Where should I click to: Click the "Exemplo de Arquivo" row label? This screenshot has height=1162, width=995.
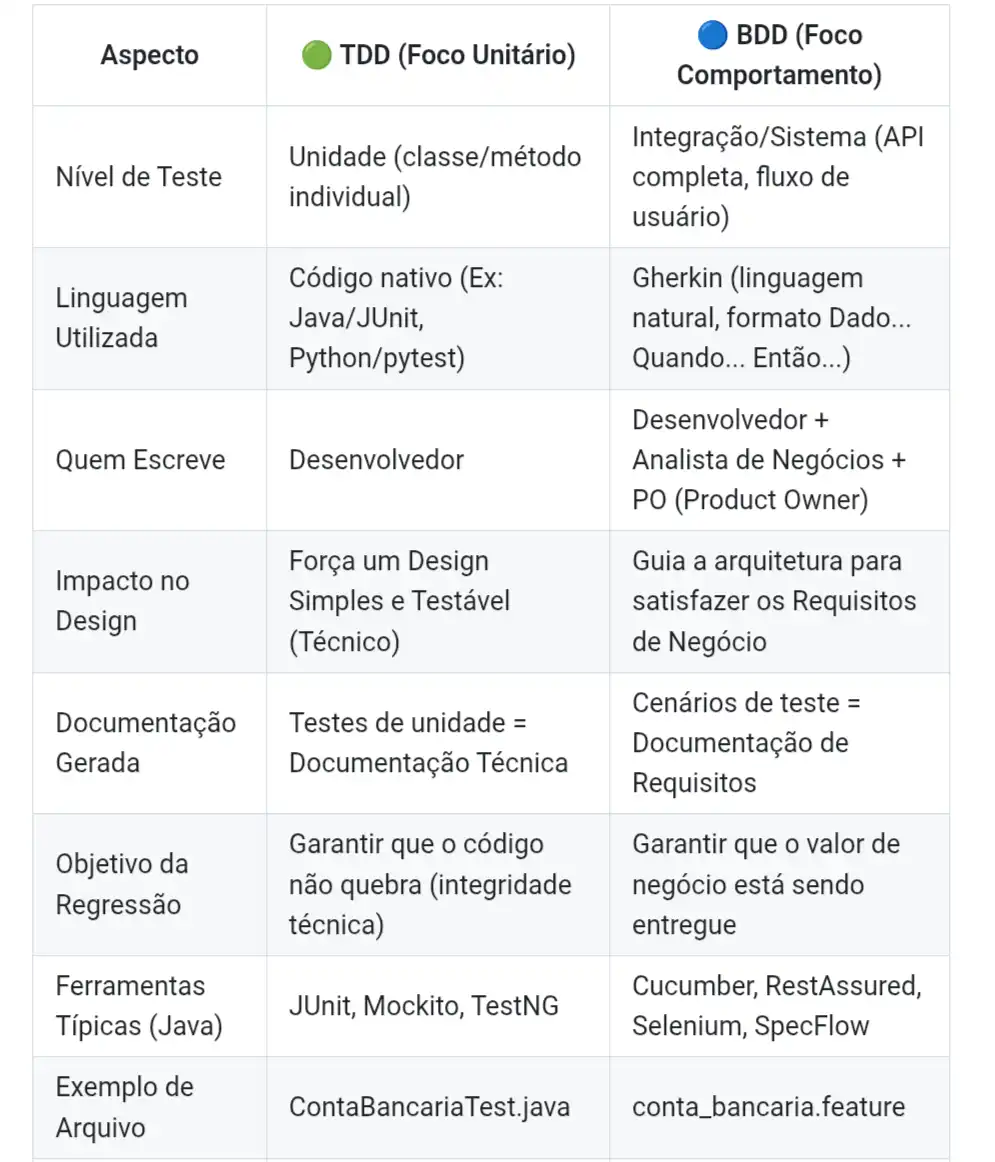coord(125,1107)
